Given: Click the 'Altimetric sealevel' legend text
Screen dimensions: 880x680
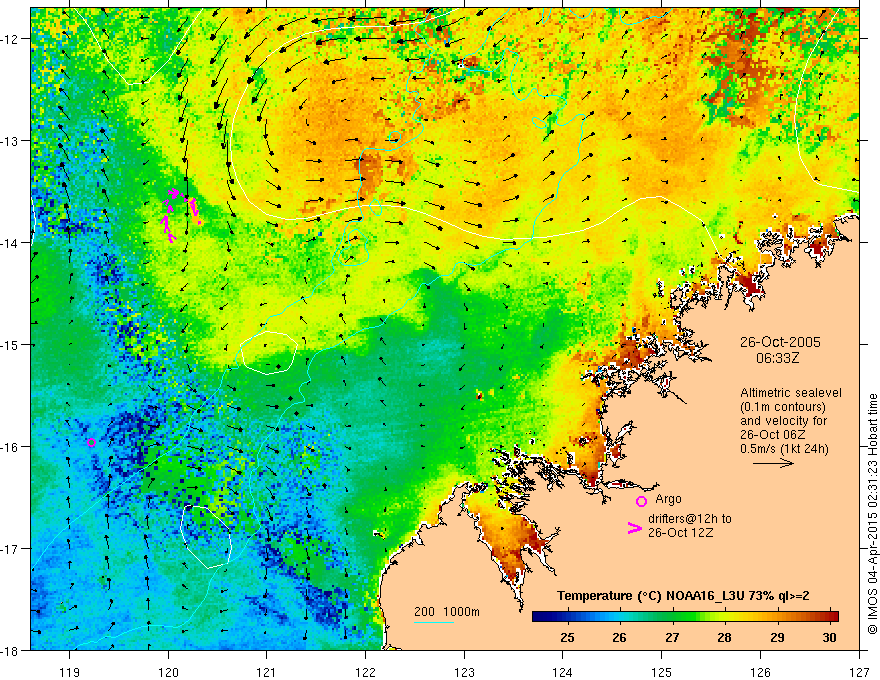Looking at the screenshot, I should [x=791, y=393].
